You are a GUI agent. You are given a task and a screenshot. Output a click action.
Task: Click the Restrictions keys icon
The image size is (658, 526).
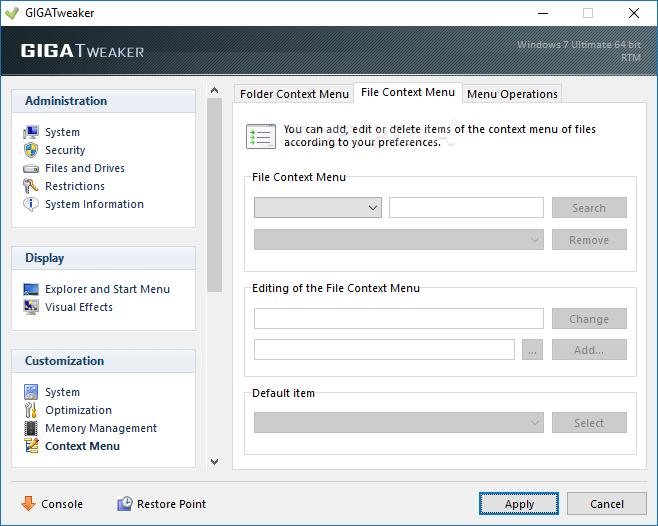point(31,186)
